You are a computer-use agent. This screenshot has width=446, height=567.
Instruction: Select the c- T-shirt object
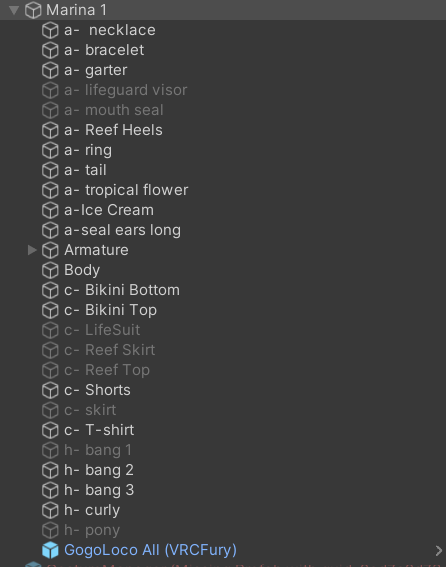click(99, 430)
